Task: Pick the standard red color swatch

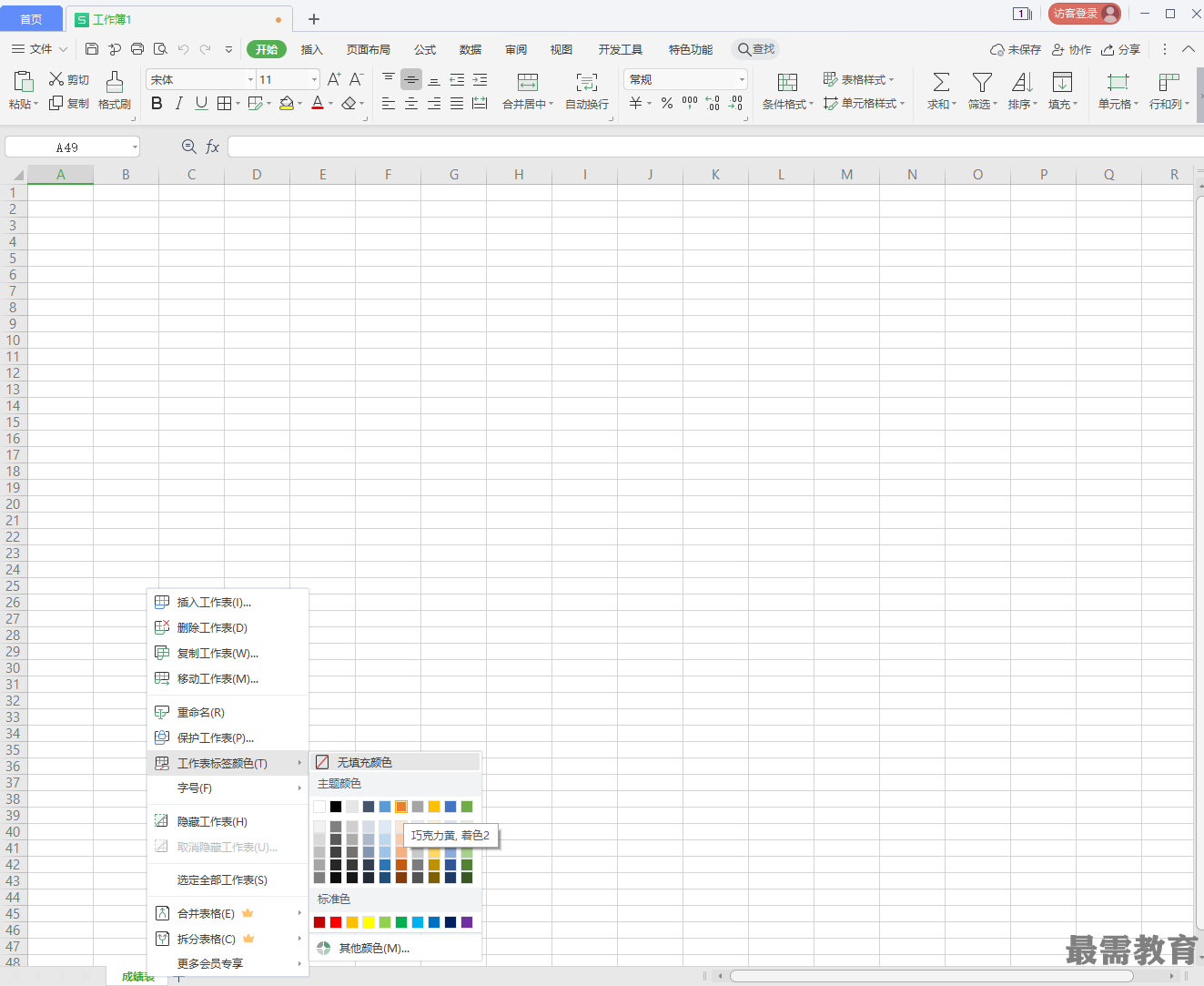Action: pos(336,922)
